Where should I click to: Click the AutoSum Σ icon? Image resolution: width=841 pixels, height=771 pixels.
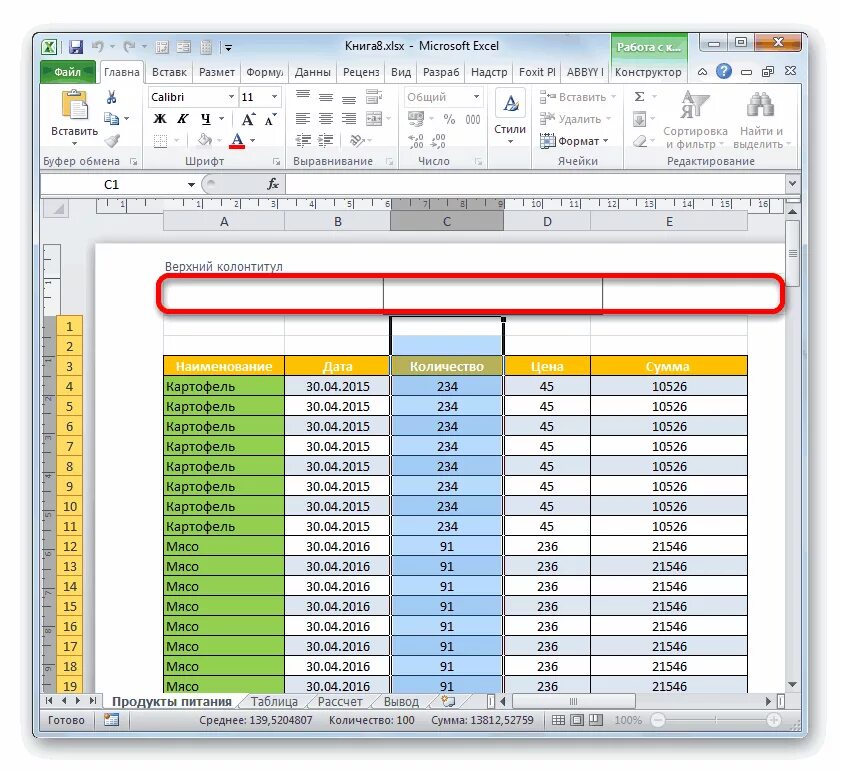(640, 96)
